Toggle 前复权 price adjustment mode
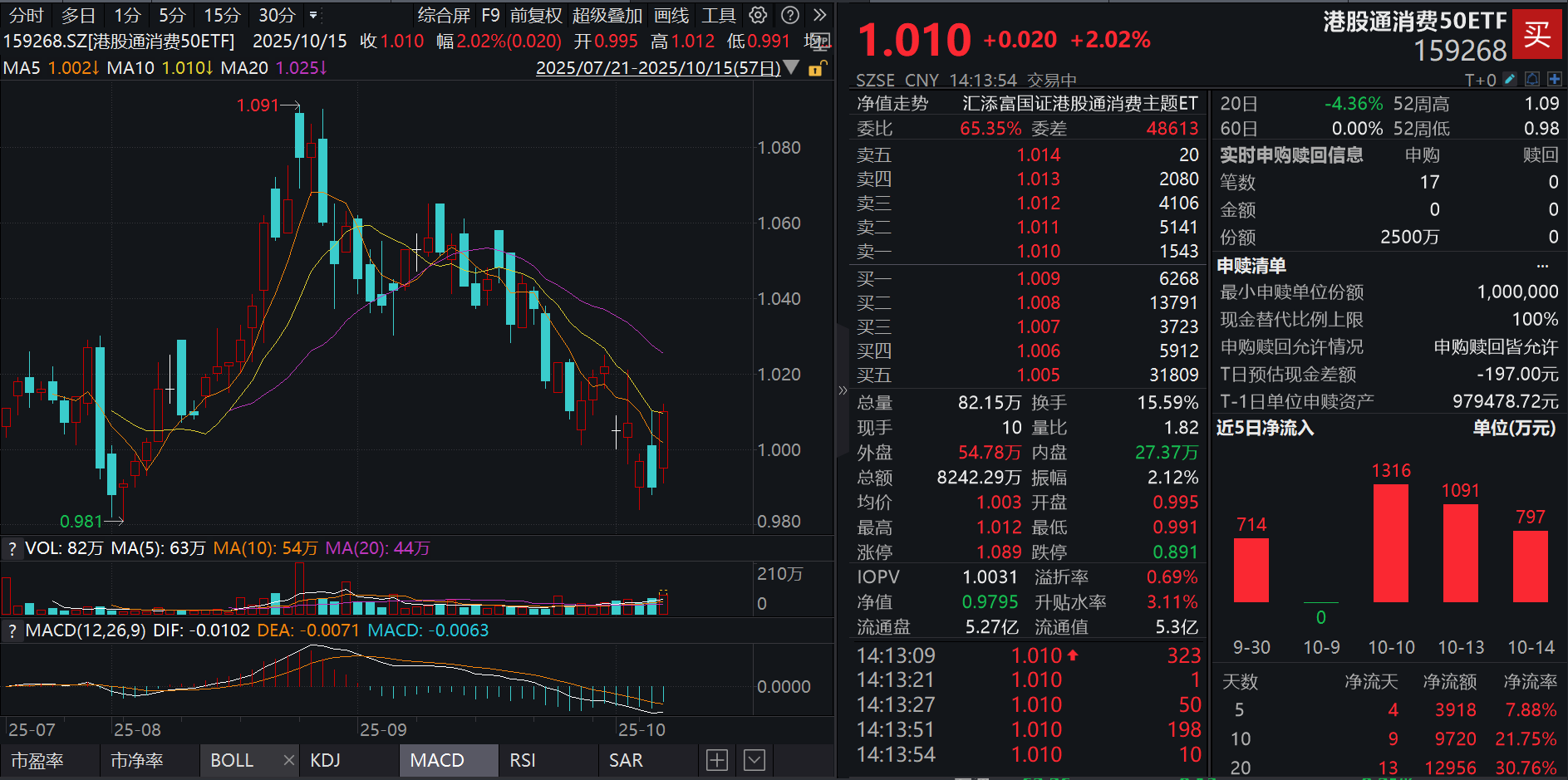Image resolution: width=1568 pixels, height=780 pixels. click(x=536, y=15)
